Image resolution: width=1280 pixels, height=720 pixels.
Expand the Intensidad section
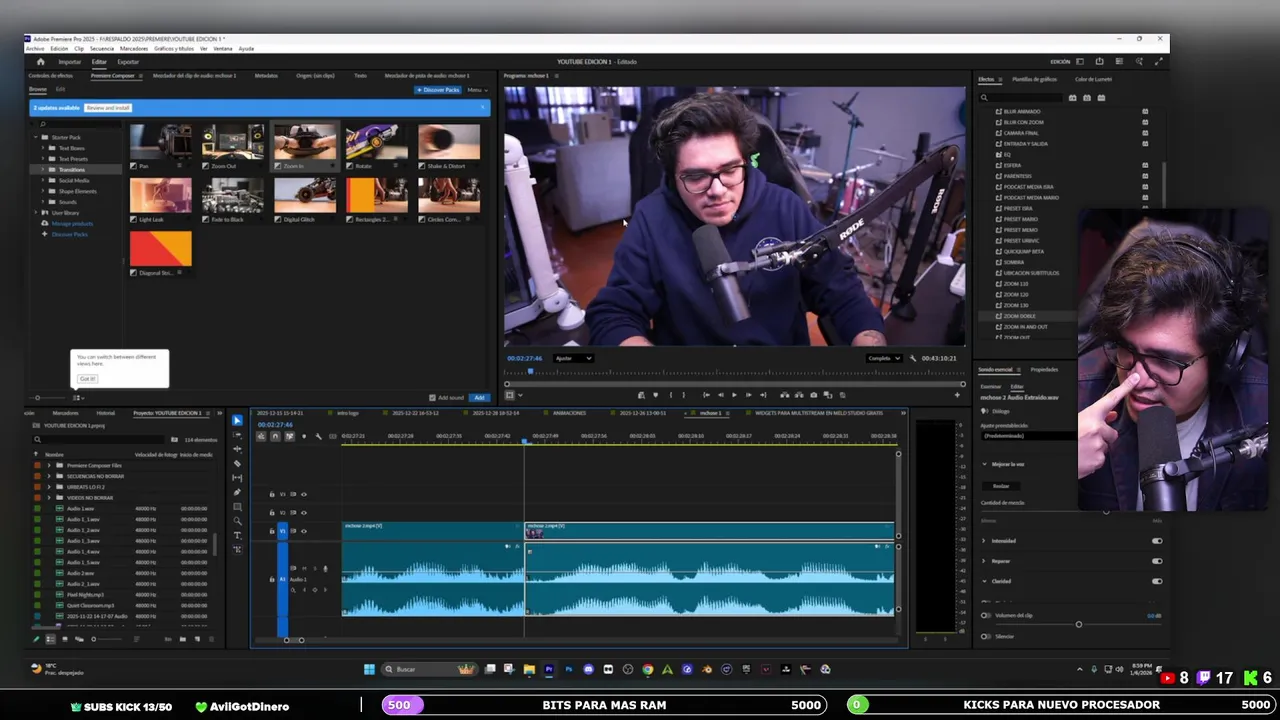pos(984,541)
